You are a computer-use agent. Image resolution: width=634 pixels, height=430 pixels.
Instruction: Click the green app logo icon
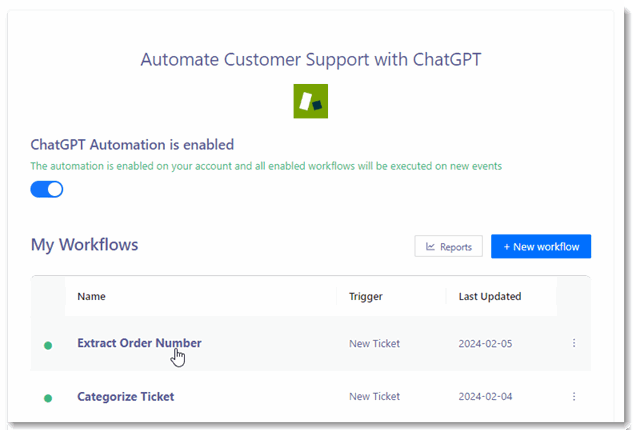tap(311, 101)
